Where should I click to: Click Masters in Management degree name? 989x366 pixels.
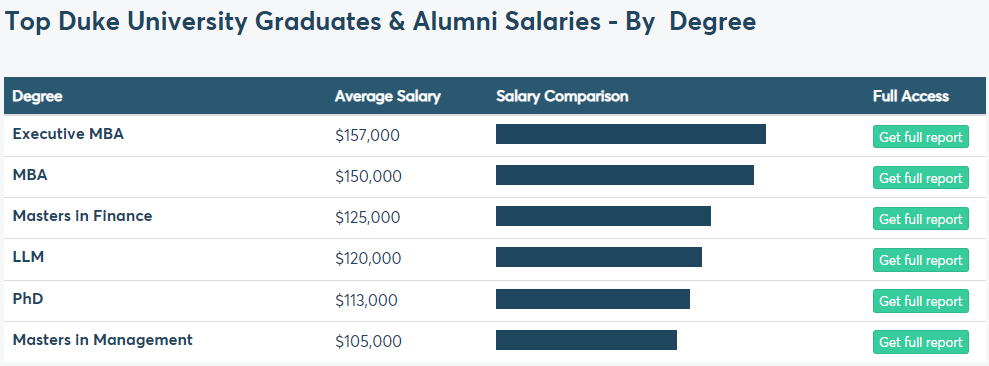pos(103,339)
